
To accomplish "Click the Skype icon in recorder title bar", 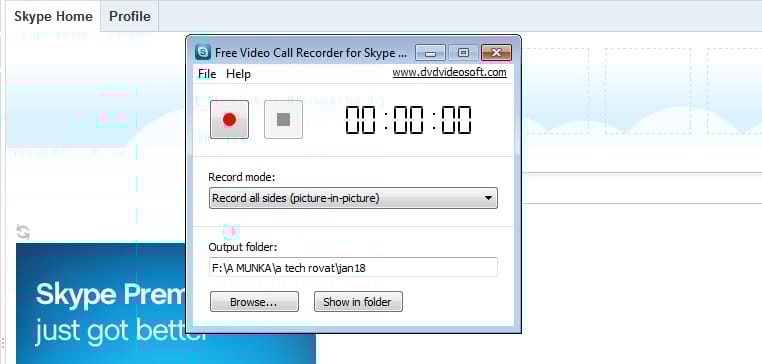I will [203, 52].
